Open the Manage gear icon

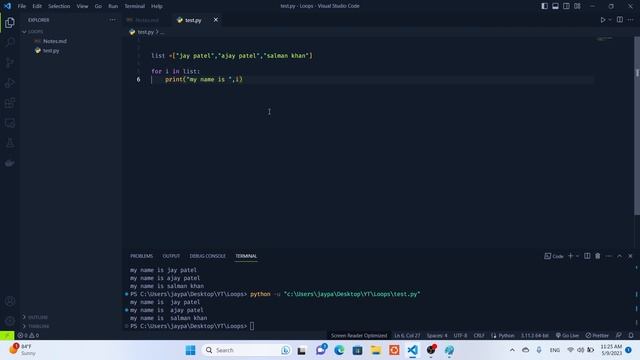10,321
